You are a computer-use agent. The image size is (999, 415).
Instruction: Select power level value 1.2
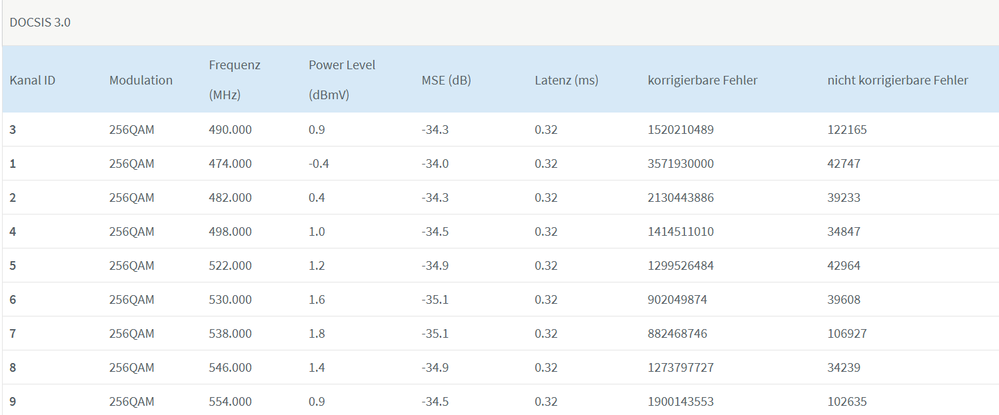[318, 265]
